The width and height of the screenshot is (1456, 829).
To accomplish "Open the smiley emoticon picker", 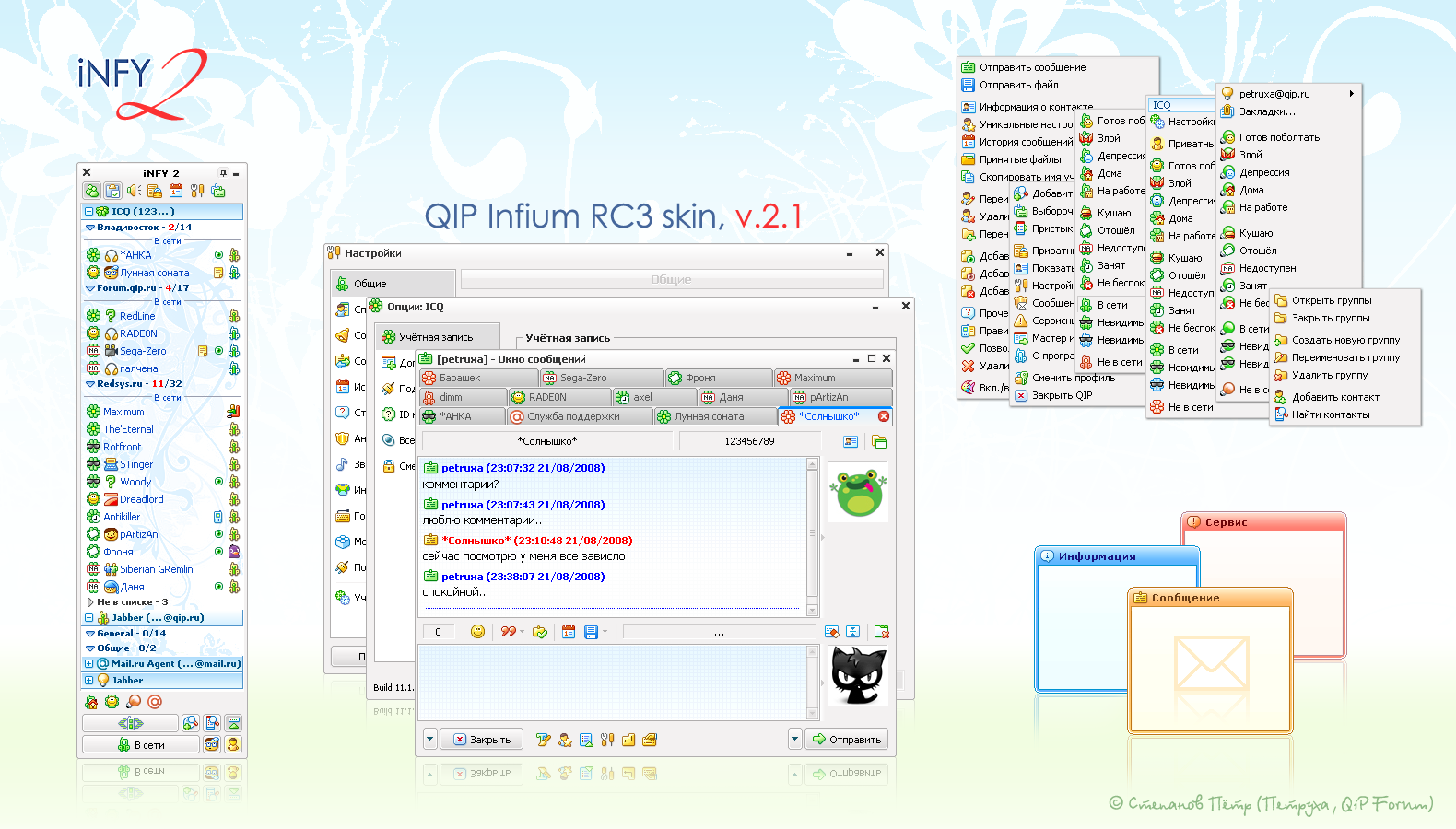I will [x=477, y=632].
